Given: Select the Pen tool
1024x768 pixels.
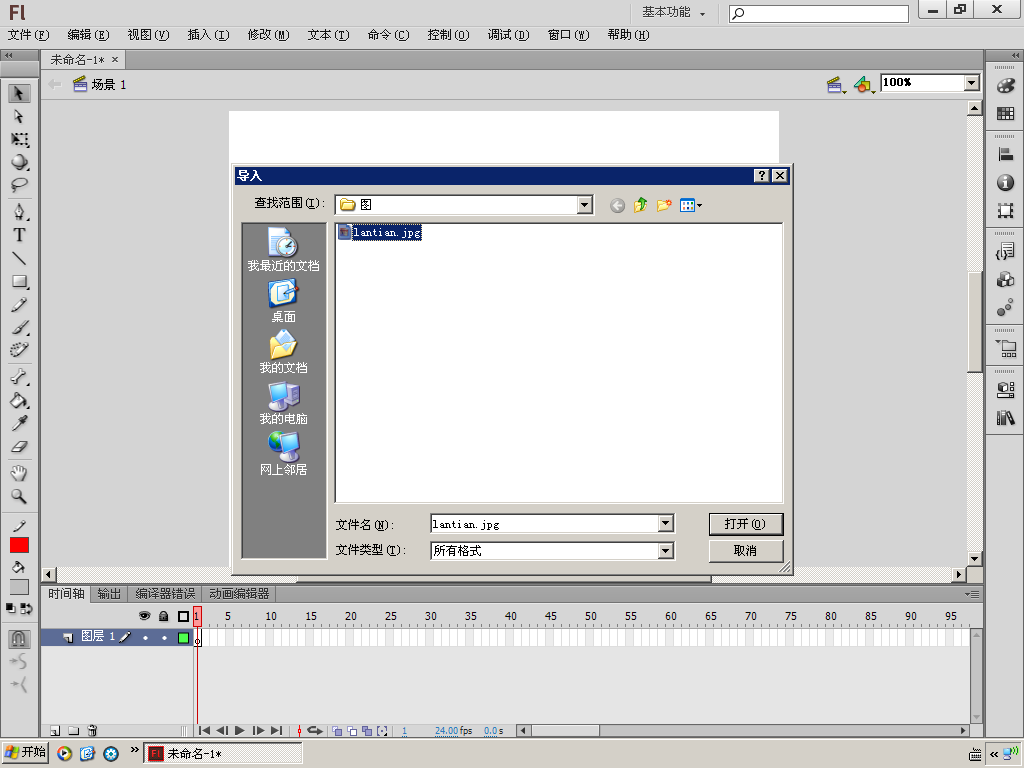Looking at the screenshot, I should click(x=19, y=212).
